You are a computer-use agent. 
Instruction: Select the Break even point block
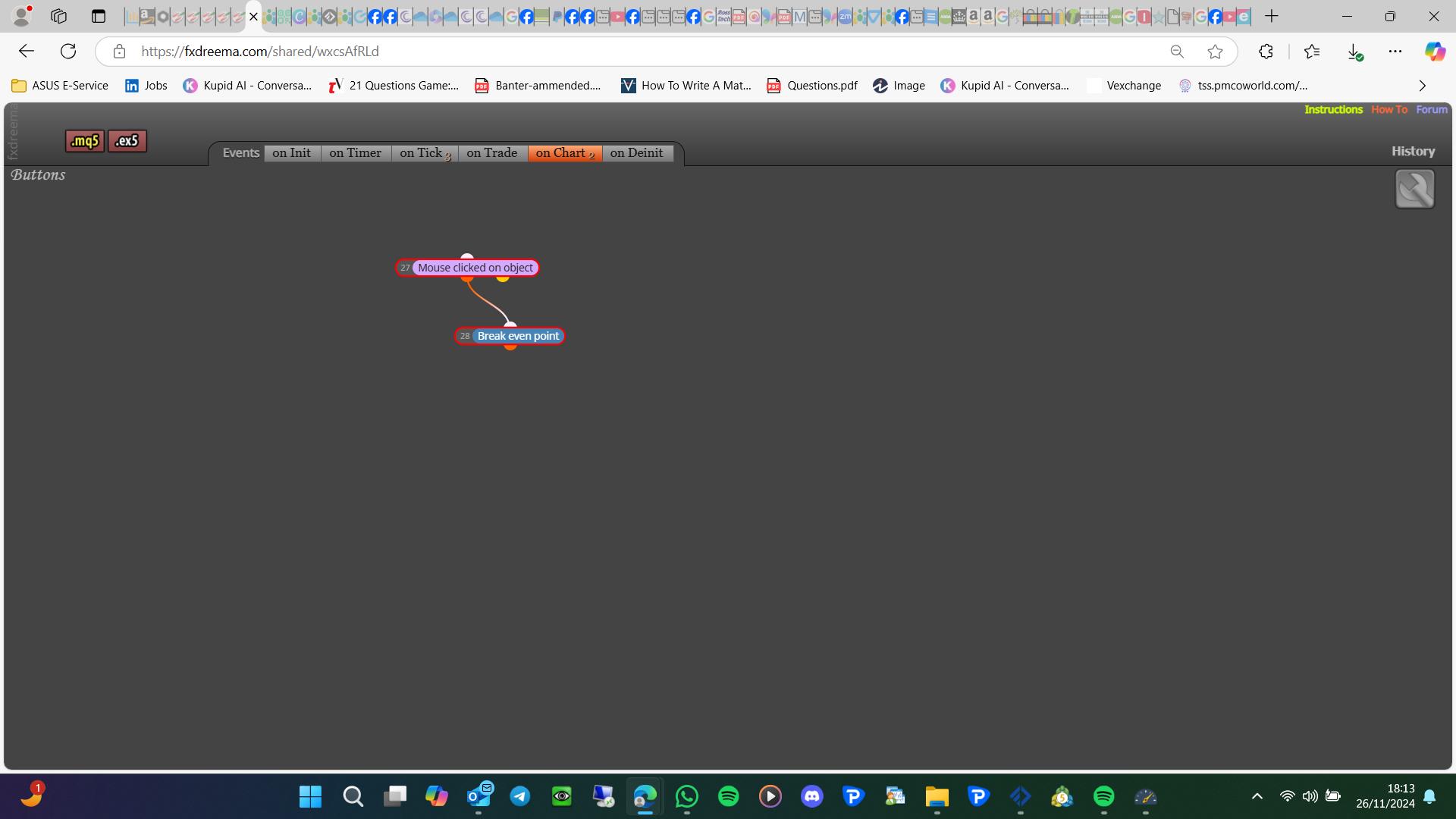[510, 336]
